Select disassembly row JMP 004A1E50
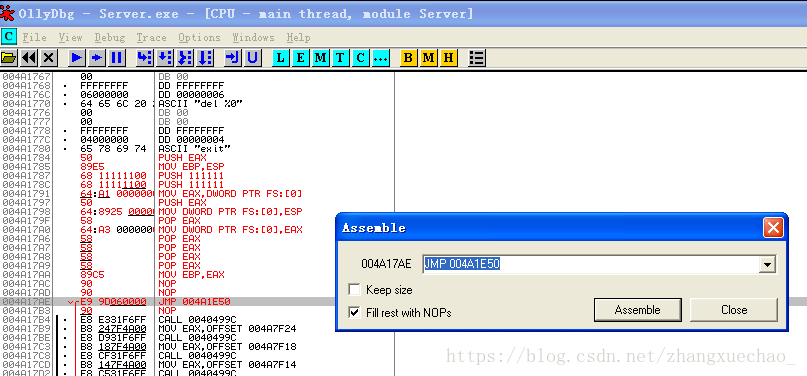Viewport: 807px width, 376px height. pyautogui.click(x=194, y=301)
